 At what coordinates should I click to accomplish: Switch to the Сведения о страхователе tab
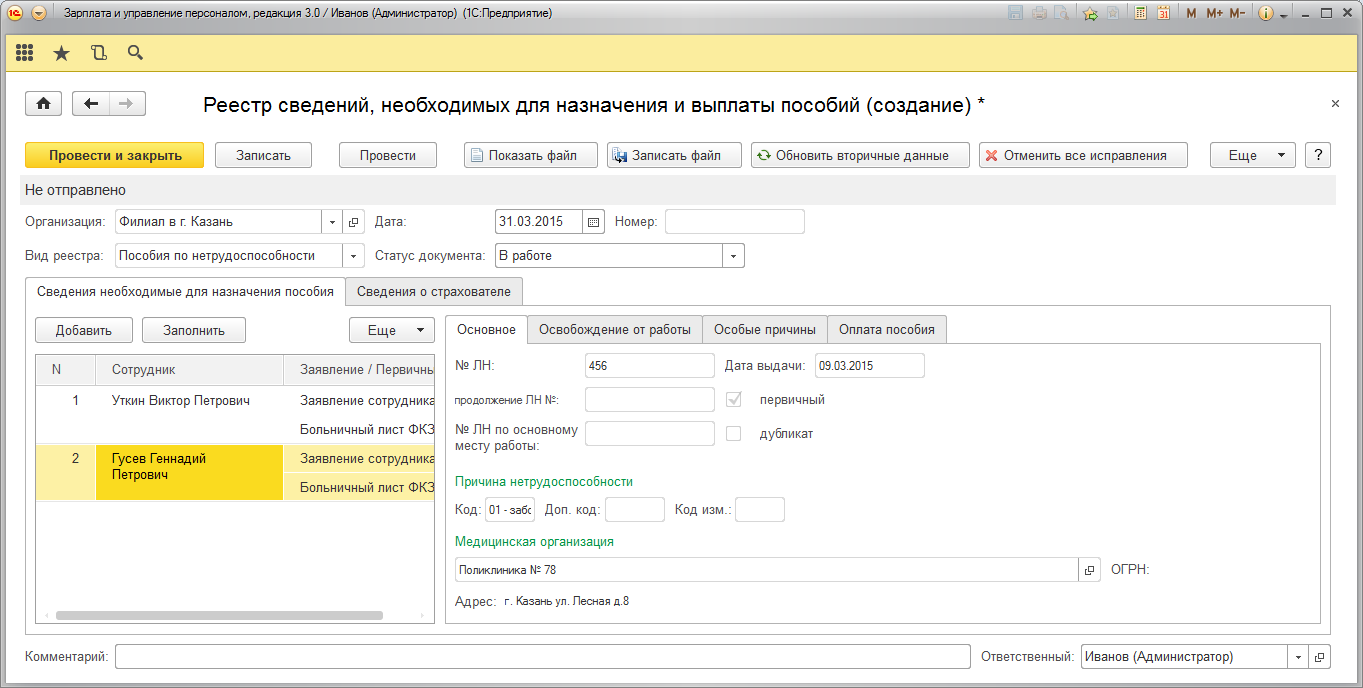pyautogui.click(x=434, y=292)
